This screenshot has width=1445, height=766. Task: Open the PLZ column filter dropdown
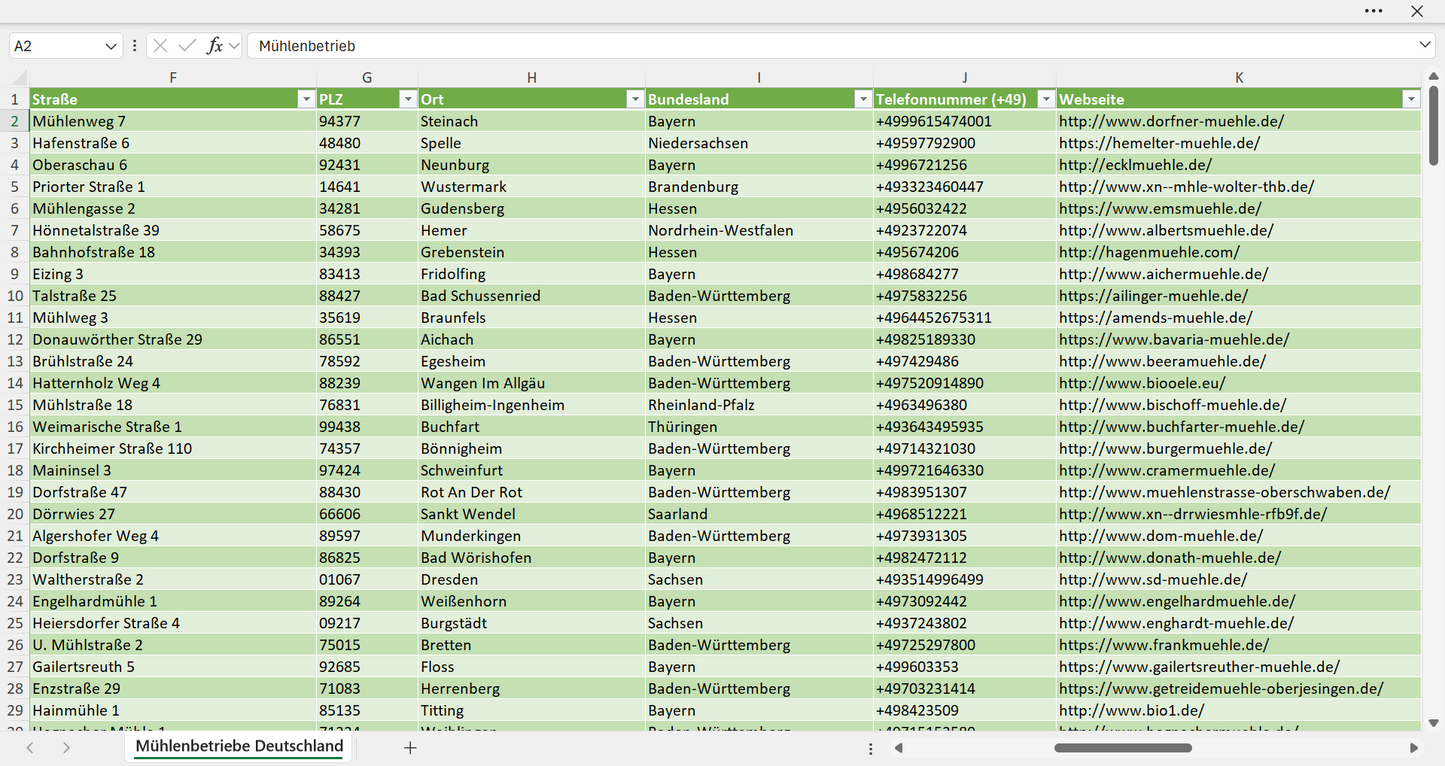[407, 99]
